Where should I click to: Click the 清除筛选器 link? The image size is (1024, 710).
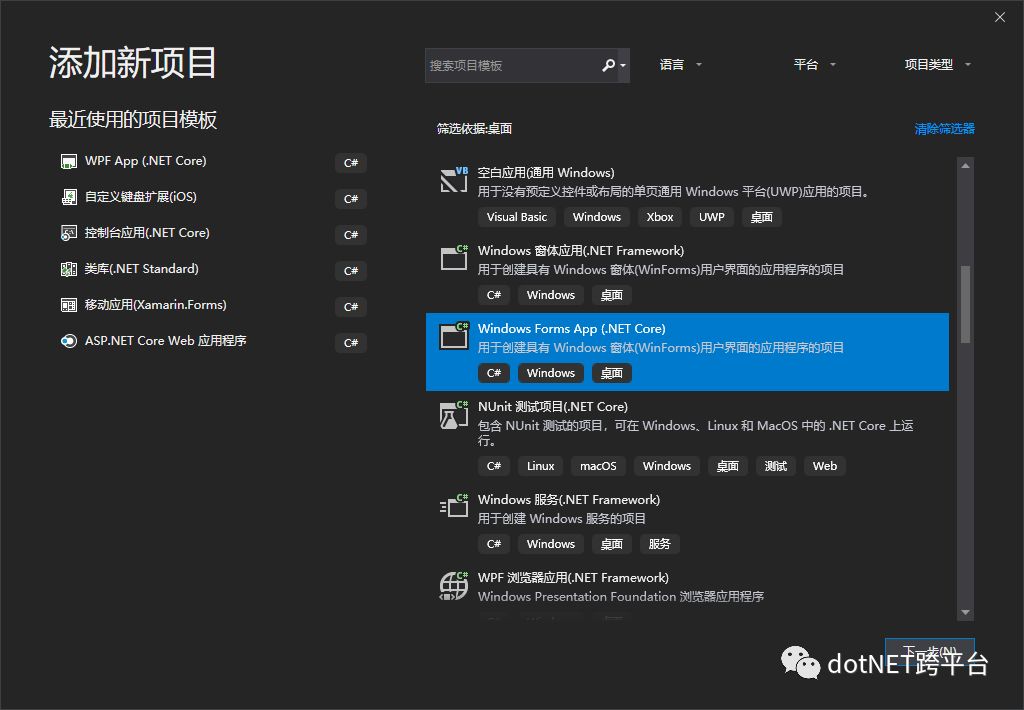tap(944, 129)
